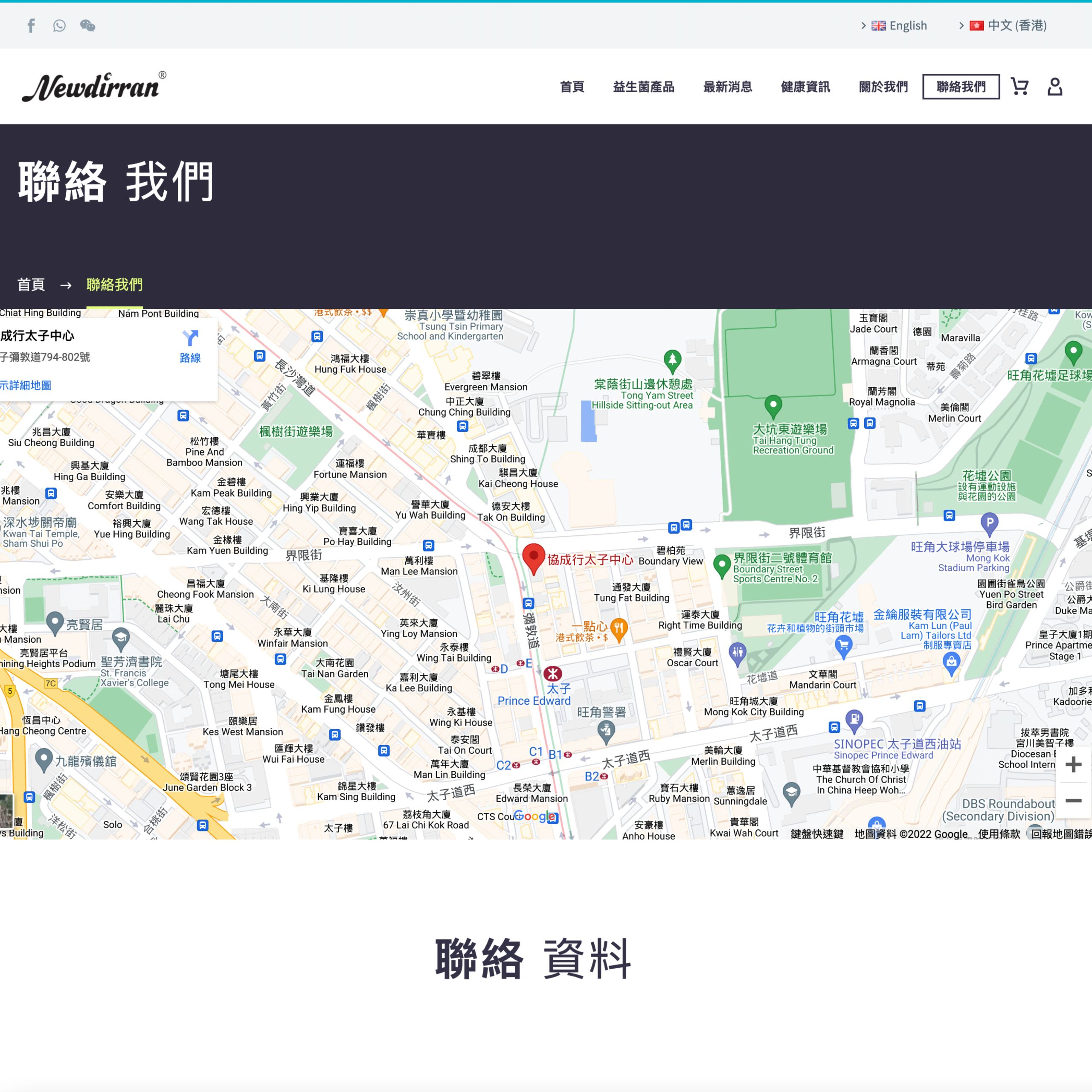The image size is (1092, 1092).
Task: Open the 關於我們 menu item
Action: [x=883, y=87]
